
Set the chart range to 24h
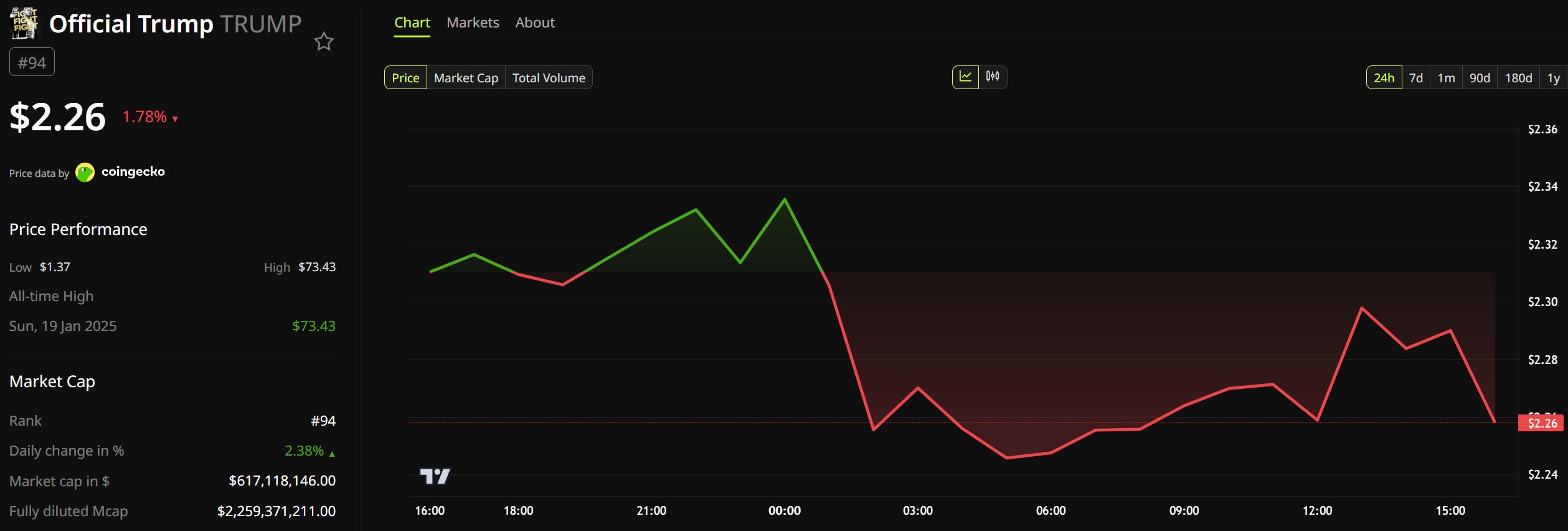coord(1384,78)
